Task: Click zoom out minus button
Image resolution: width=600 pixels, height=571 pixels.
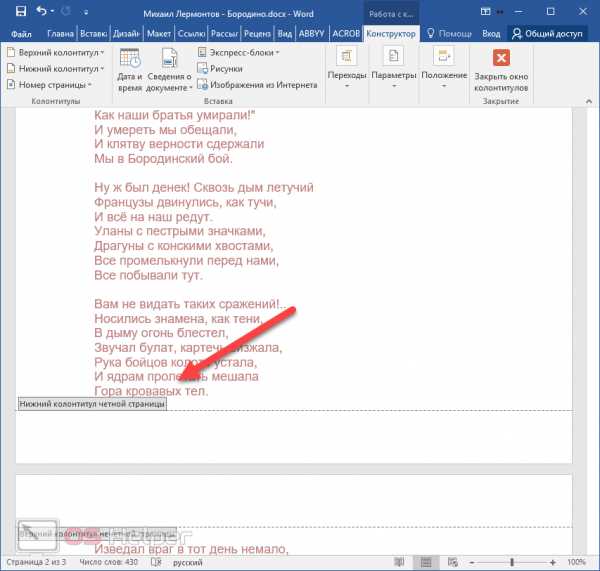Action: click(472, 563)
